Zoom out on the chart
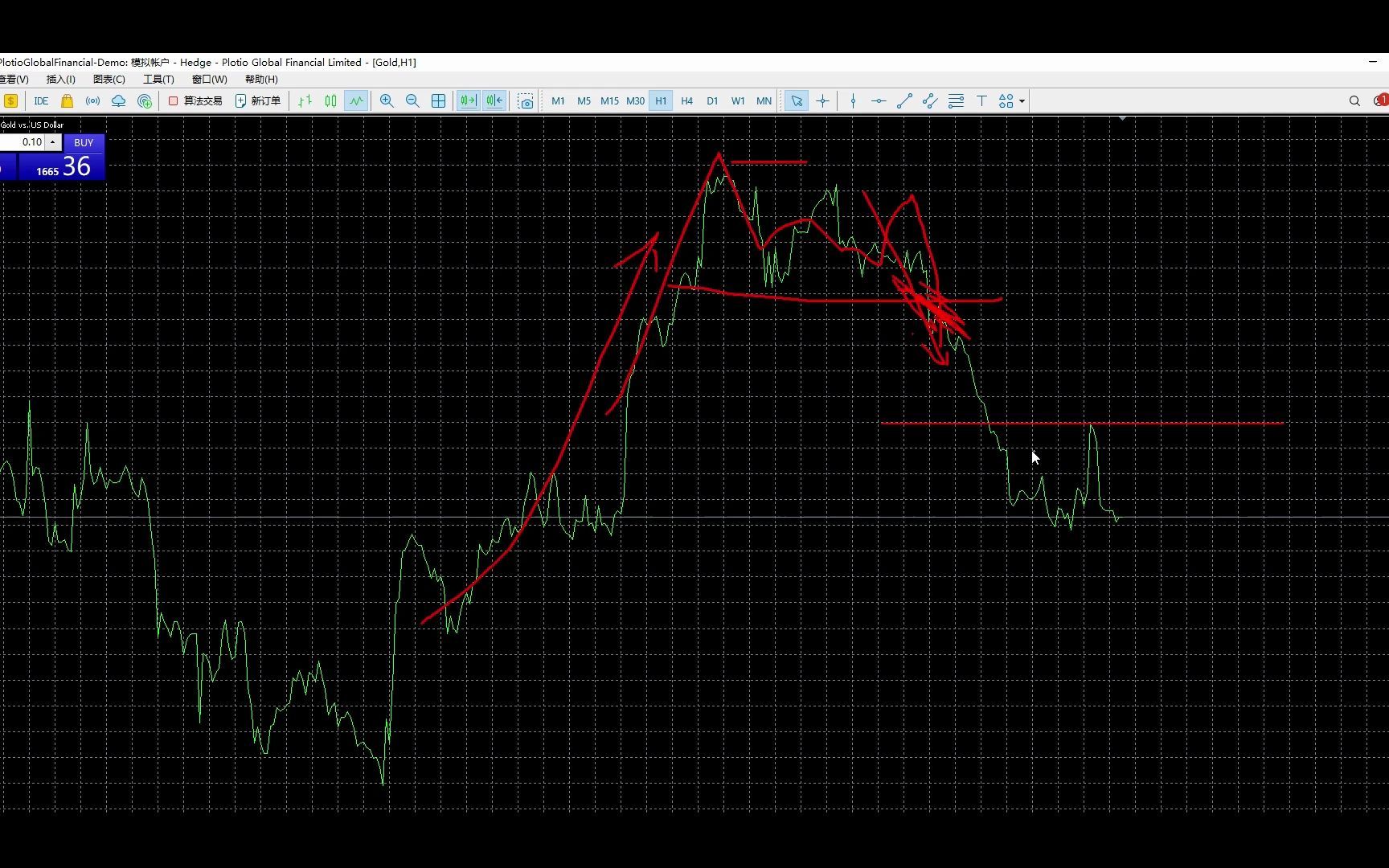 point(412,100)
